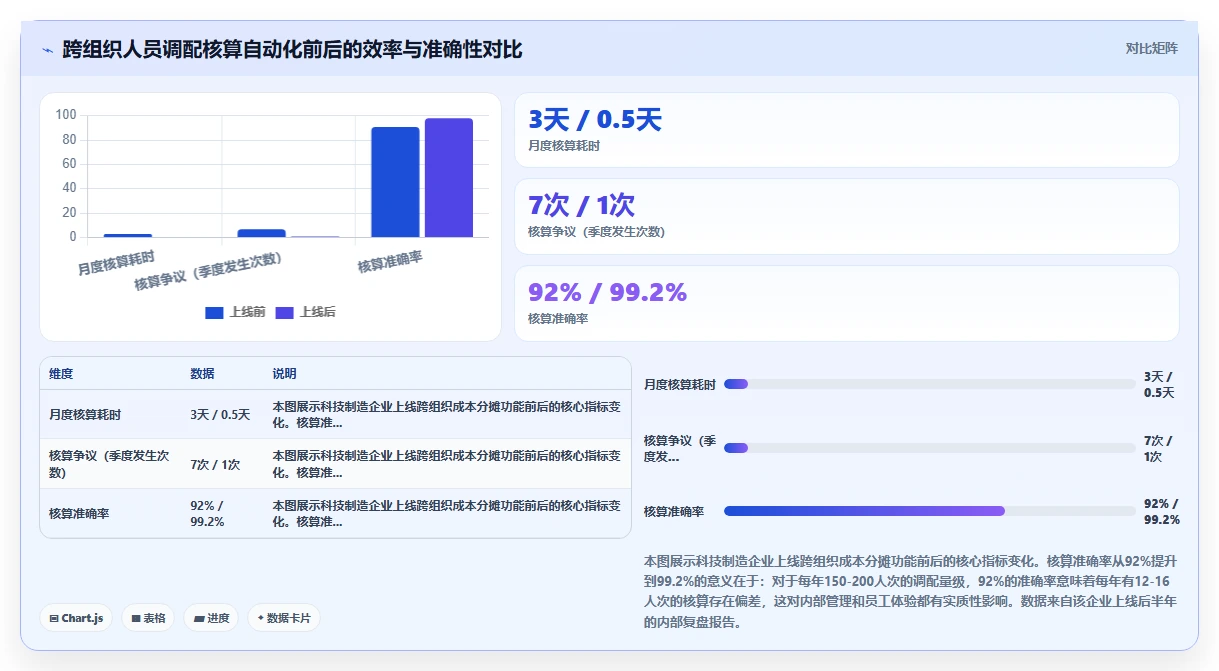Click the description cell in 月度核算耗时 row
Viewport: 1219px width, 671px height.
pyautogui.click(x=447, y=414)
